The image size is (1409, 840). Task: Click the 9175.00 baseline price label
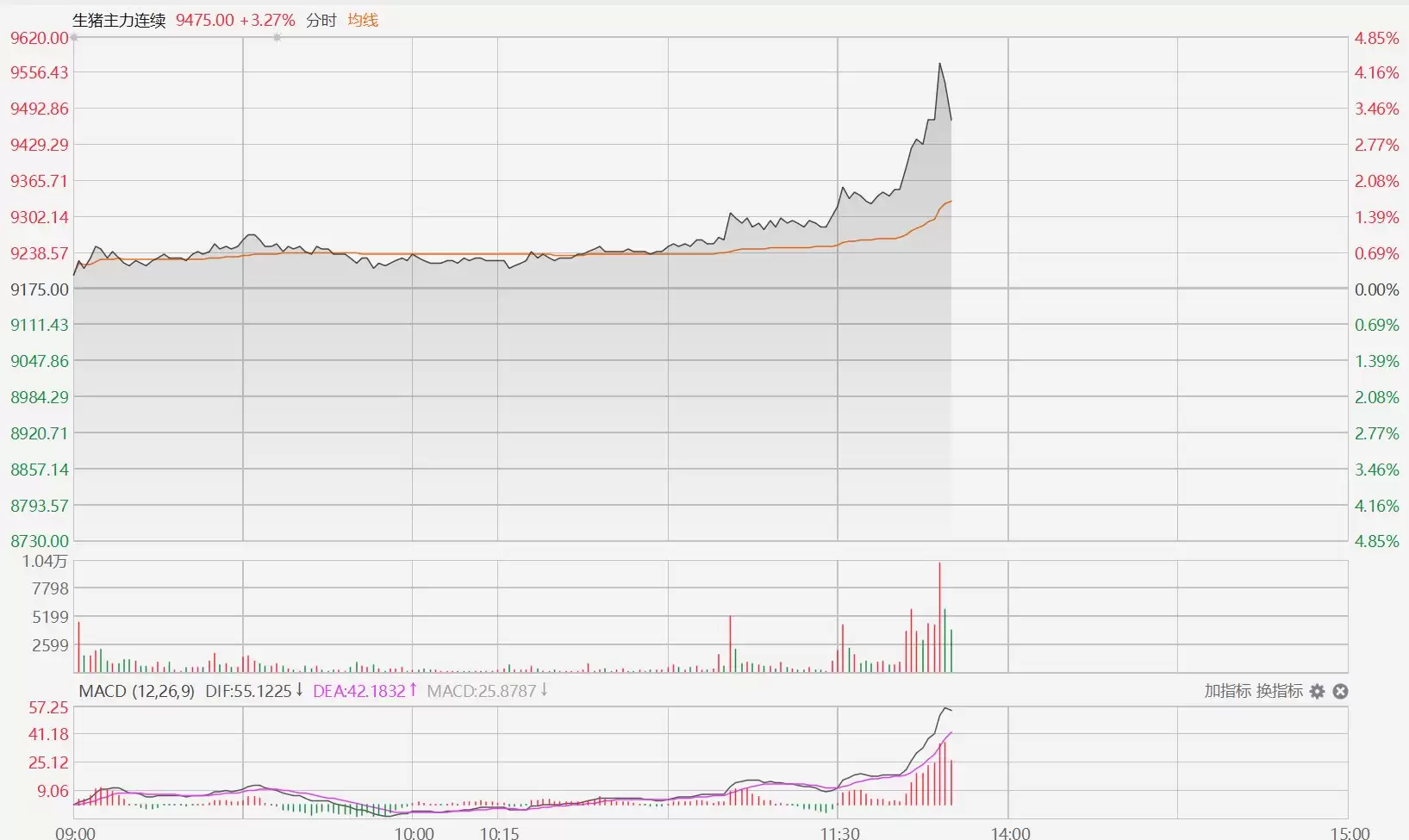(x=39, y=289)
